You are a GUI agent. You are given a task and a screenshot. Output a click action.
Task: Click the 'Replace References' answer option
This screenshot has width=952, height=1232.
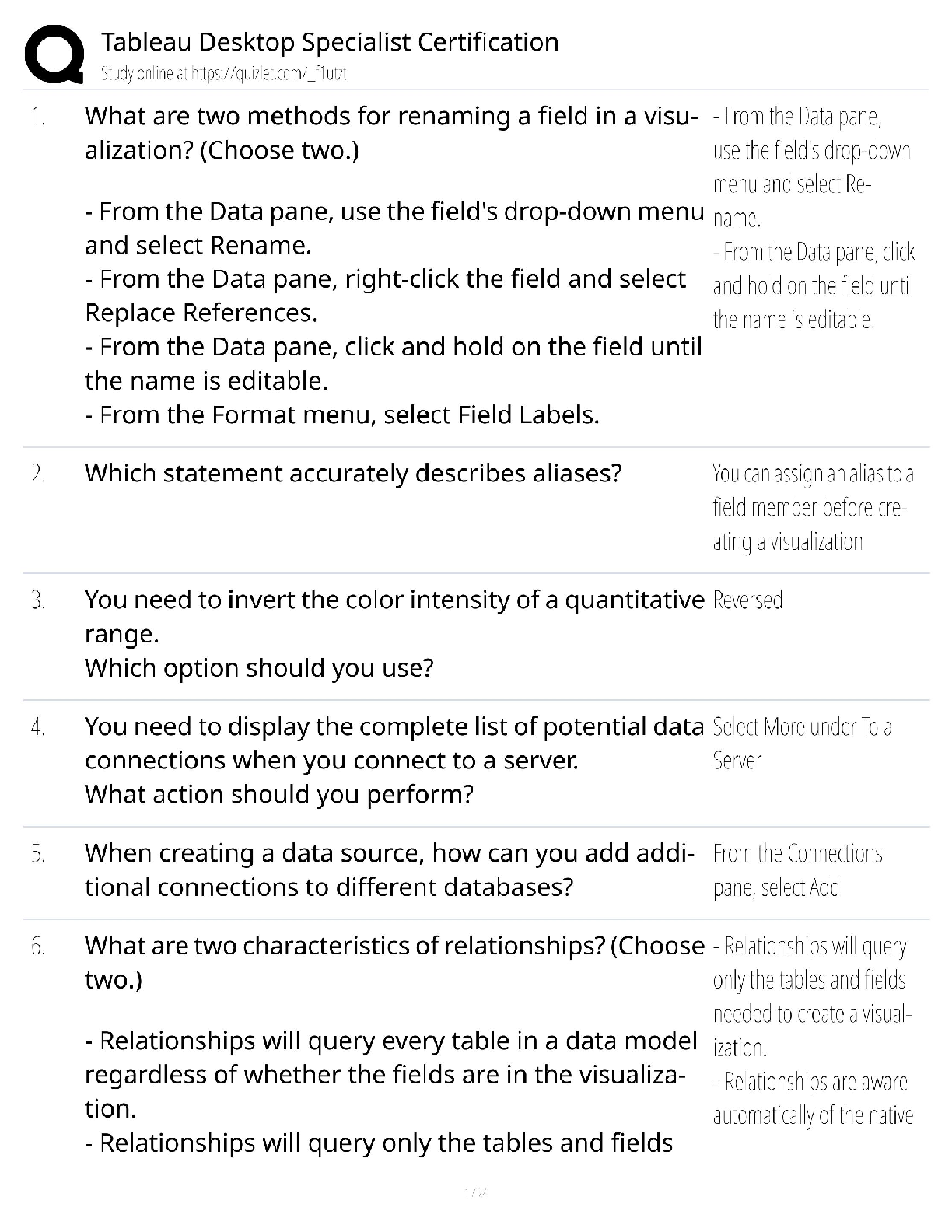pos(386,296)
